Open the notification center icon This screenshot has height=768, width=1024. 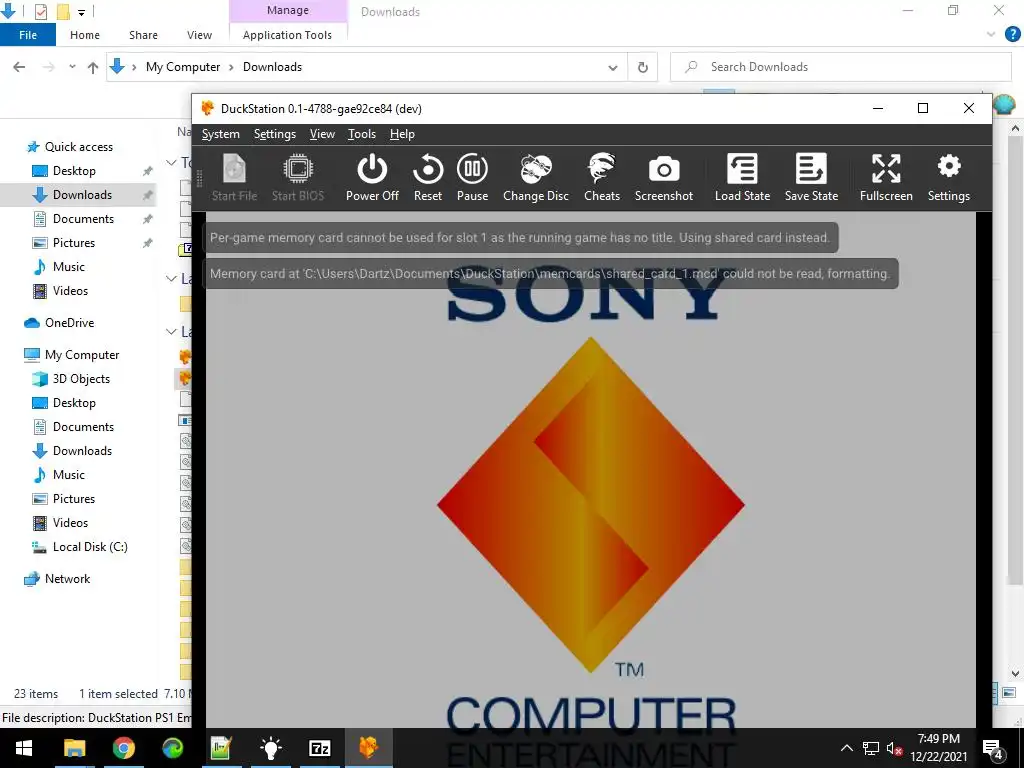(x=993, y=750)
